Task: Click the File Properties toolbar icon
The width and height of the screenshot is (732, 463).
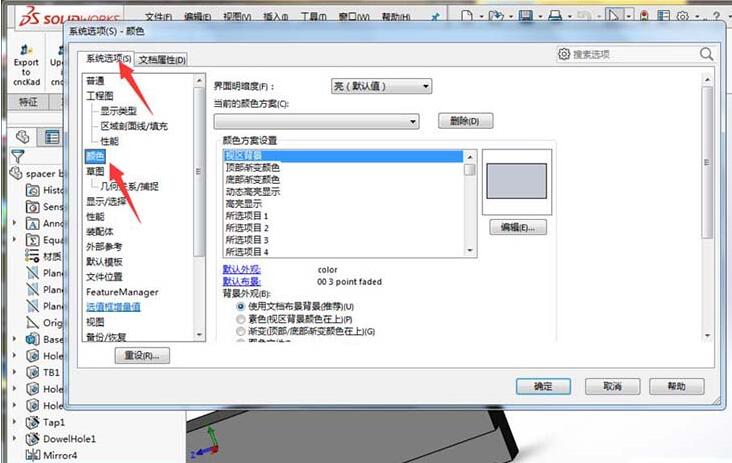Action: pos(663,16)
